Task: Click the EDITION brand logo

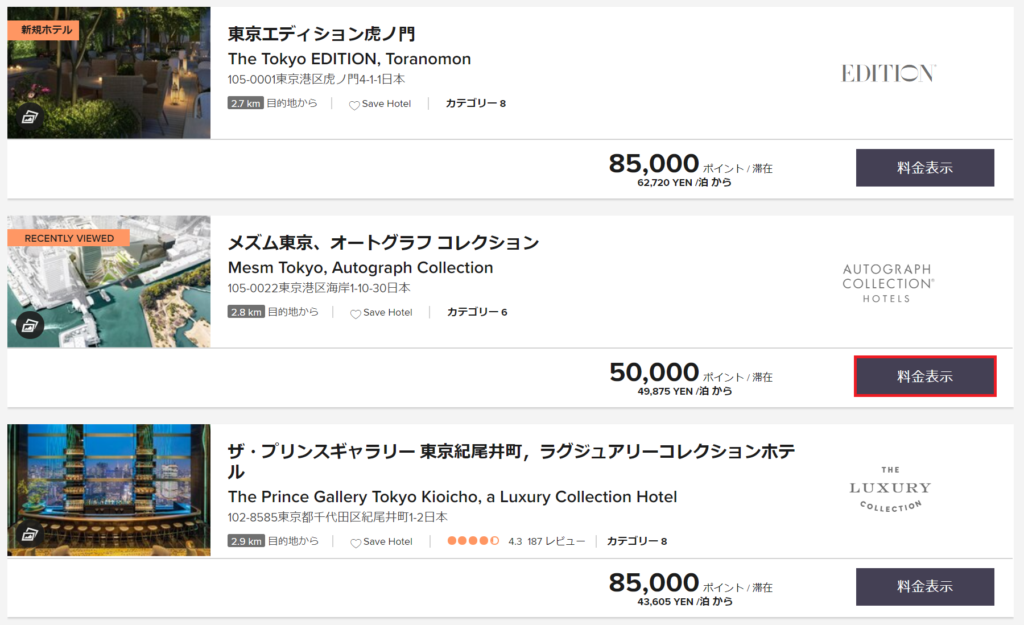Action: (x=888, y=73)
